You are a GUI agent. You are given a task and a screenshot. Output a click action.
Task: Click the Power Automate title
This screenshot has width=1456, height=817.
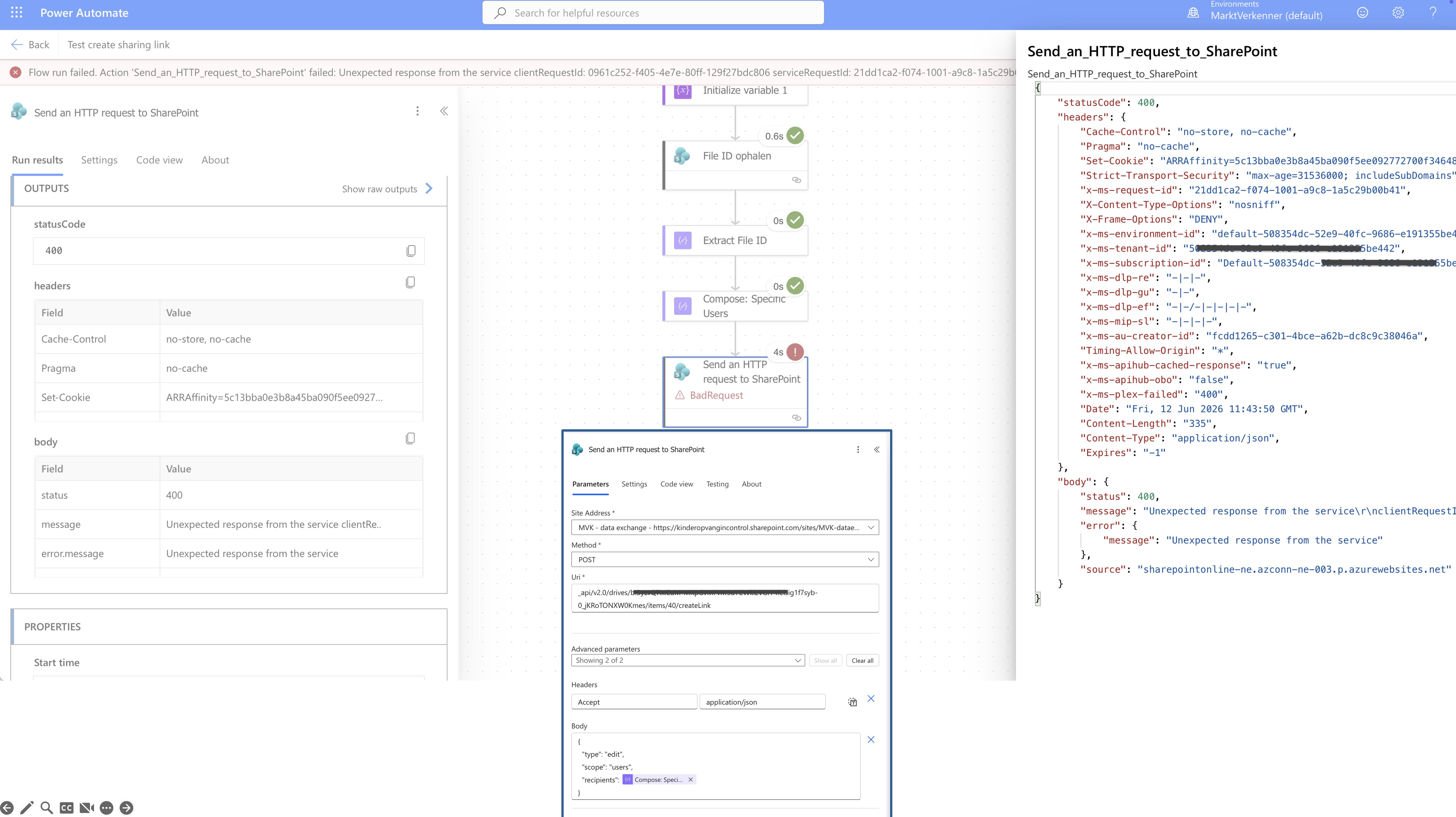point(84,13)
